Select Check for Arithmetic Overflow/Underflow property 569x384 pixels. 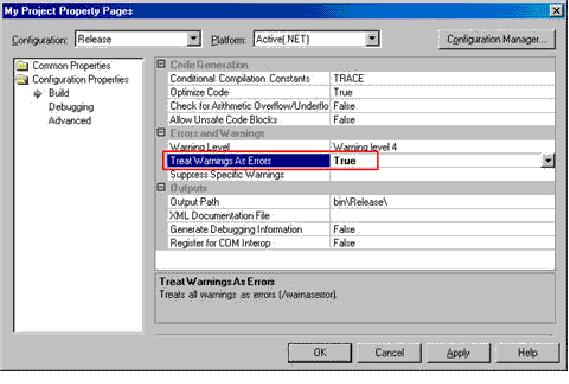tap(249, 106)
